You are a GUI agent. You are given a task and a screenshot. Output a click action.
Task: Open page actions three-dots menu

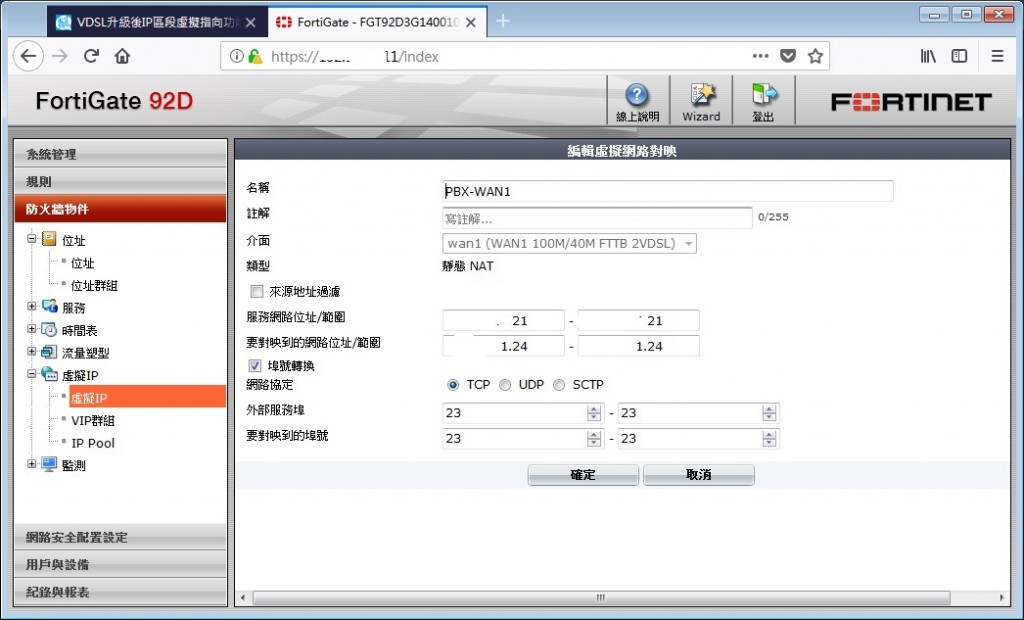(760, 56)
